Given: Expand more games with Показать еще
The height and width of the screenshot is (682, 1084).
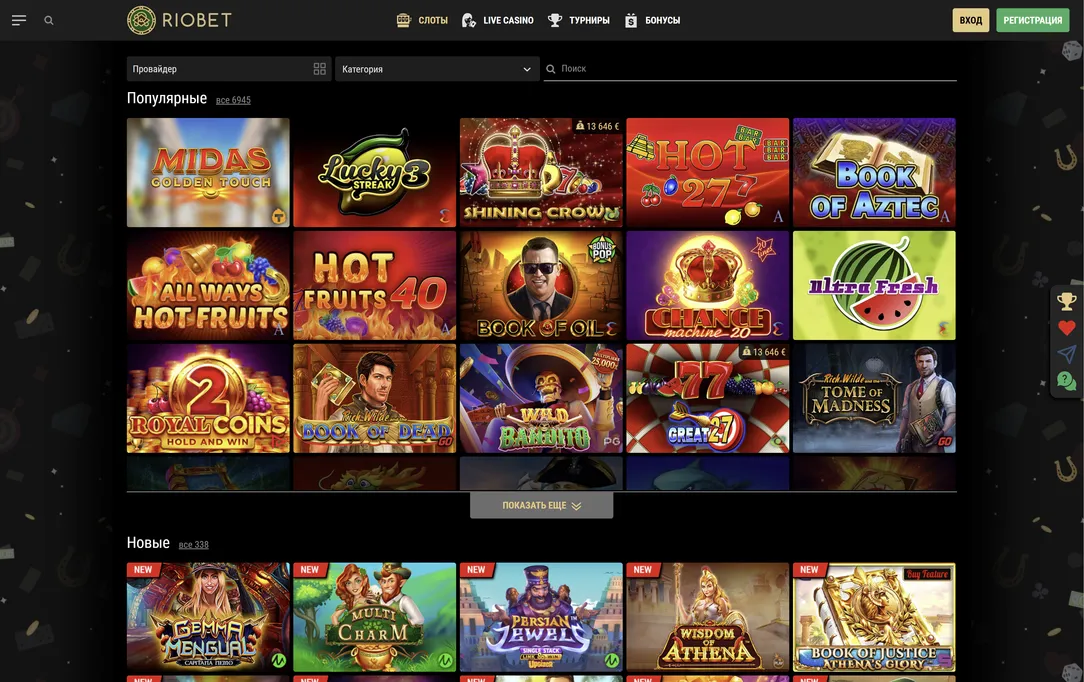Looking at the screenshot, I should click(x=541, y=506).
